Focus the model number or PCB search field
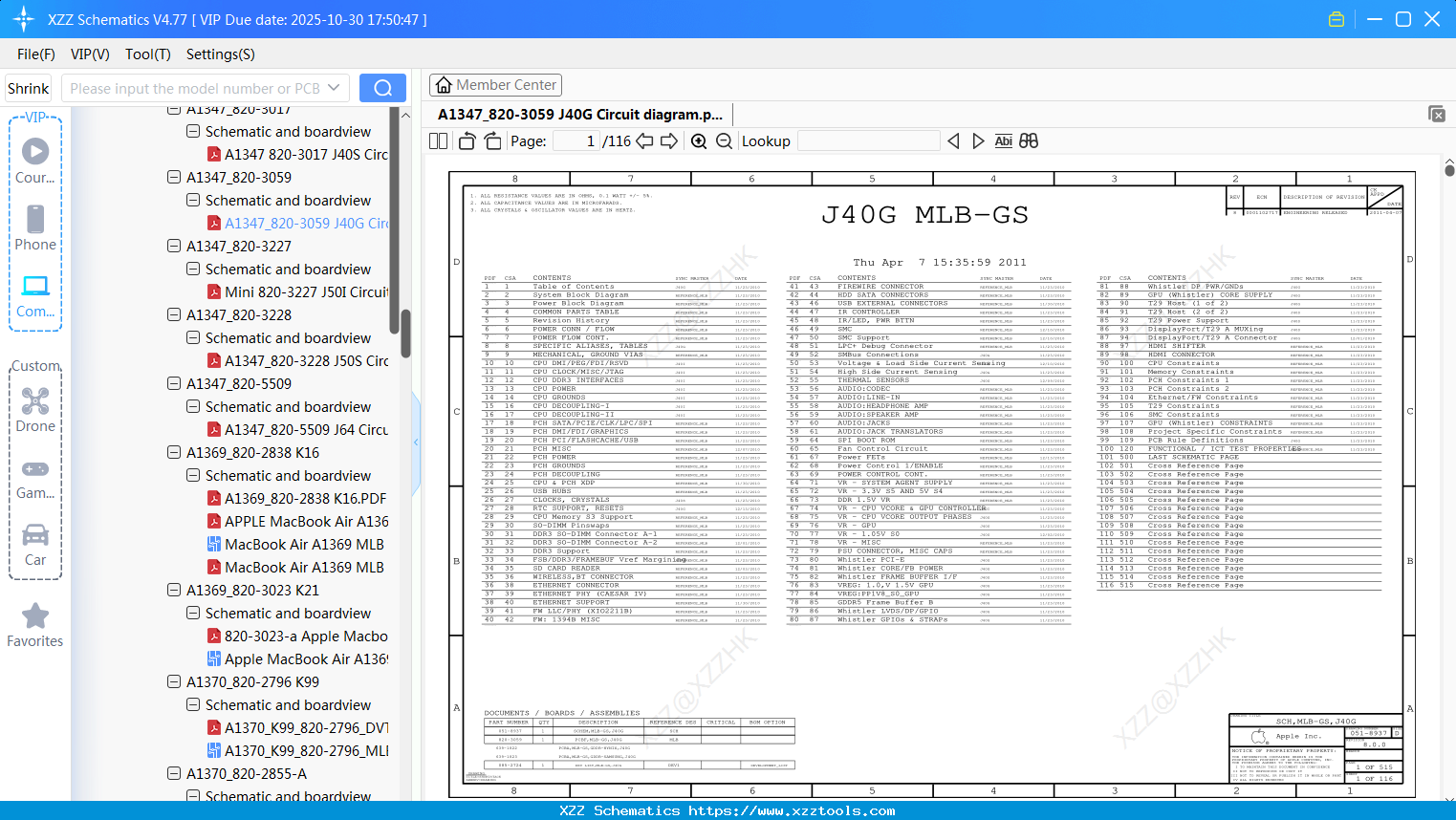 [195, 88]
